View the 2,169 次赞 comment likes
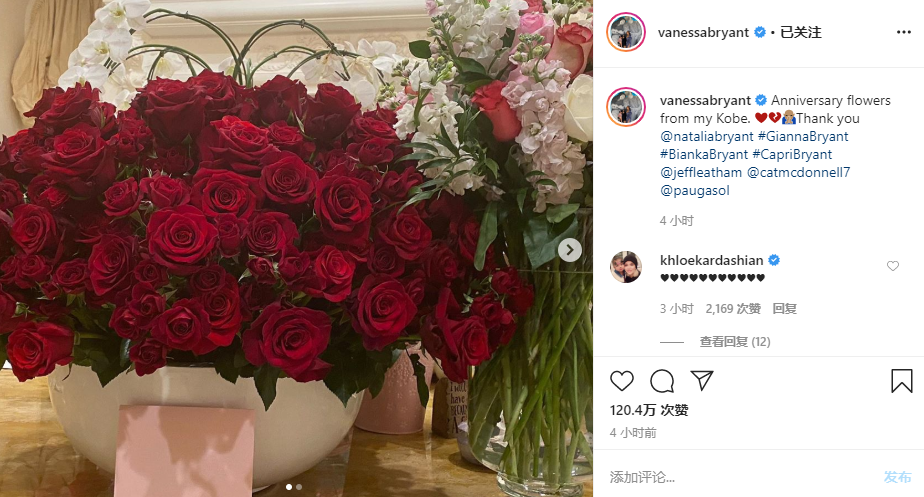 click(x=732, y=308)
